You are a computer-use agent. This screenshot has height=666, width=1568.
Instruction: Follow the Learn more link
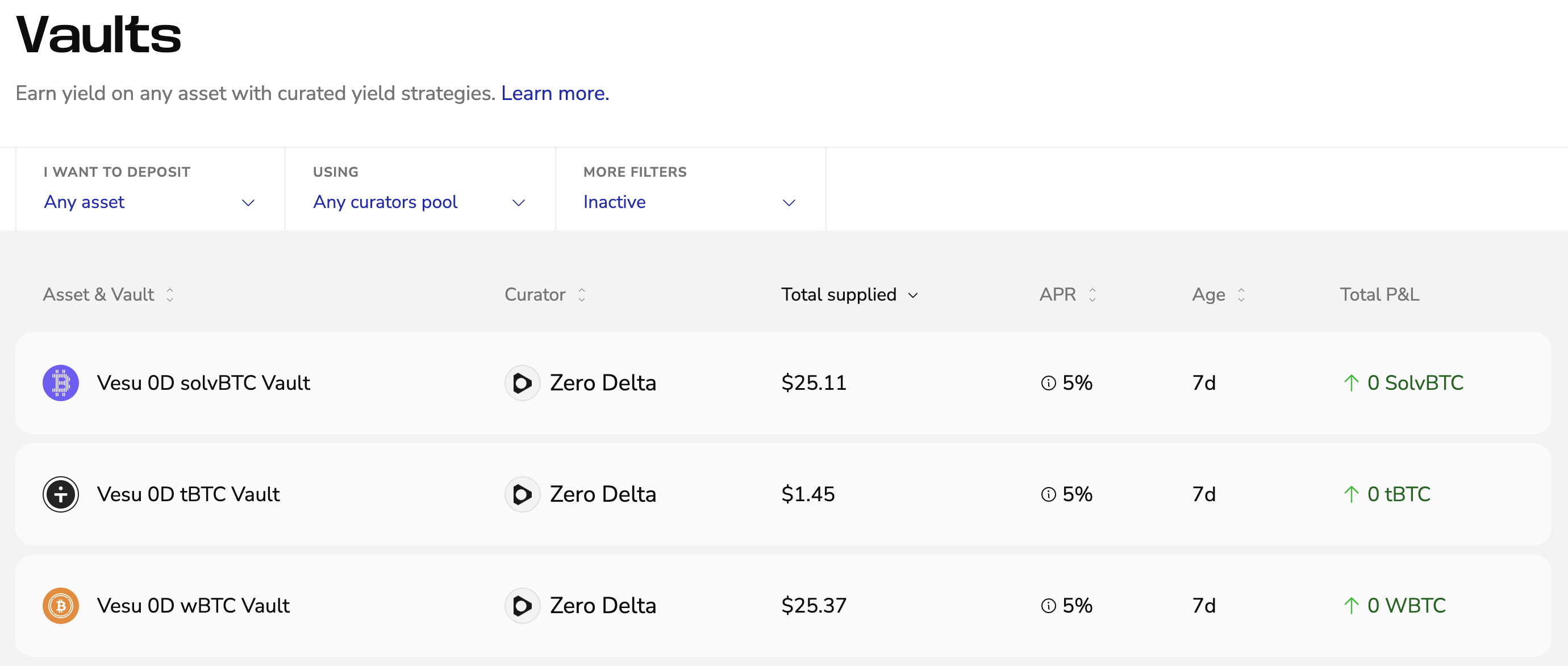click(x=554, y=93)
